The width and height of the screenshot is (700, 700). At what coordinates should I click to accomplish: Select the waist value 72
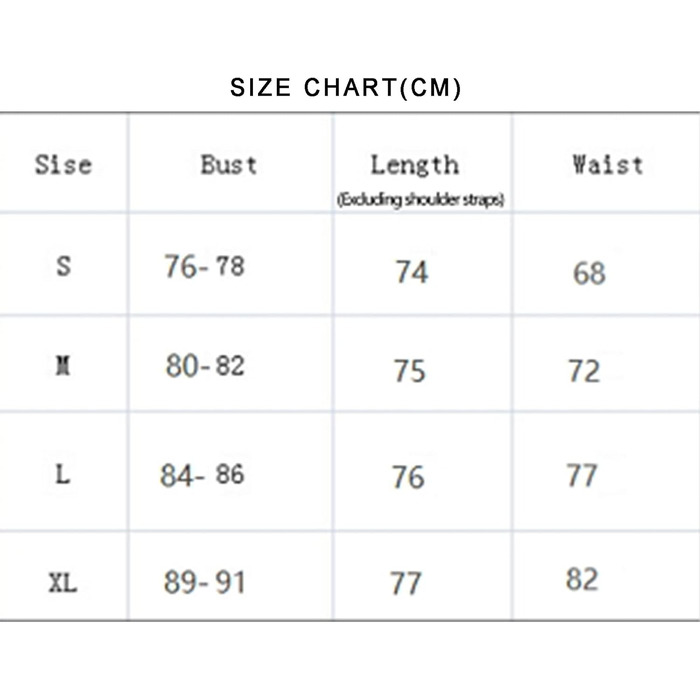coord(584,371)
